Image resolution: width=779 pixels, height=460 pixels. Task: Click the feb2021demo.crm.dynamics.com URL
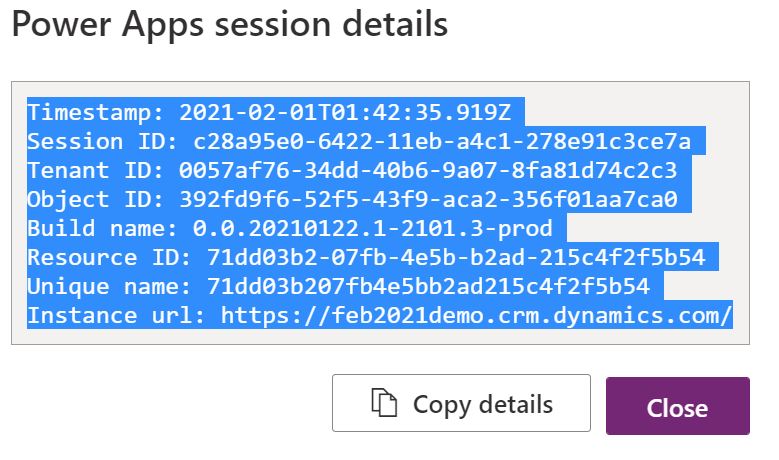click(476, 314)
